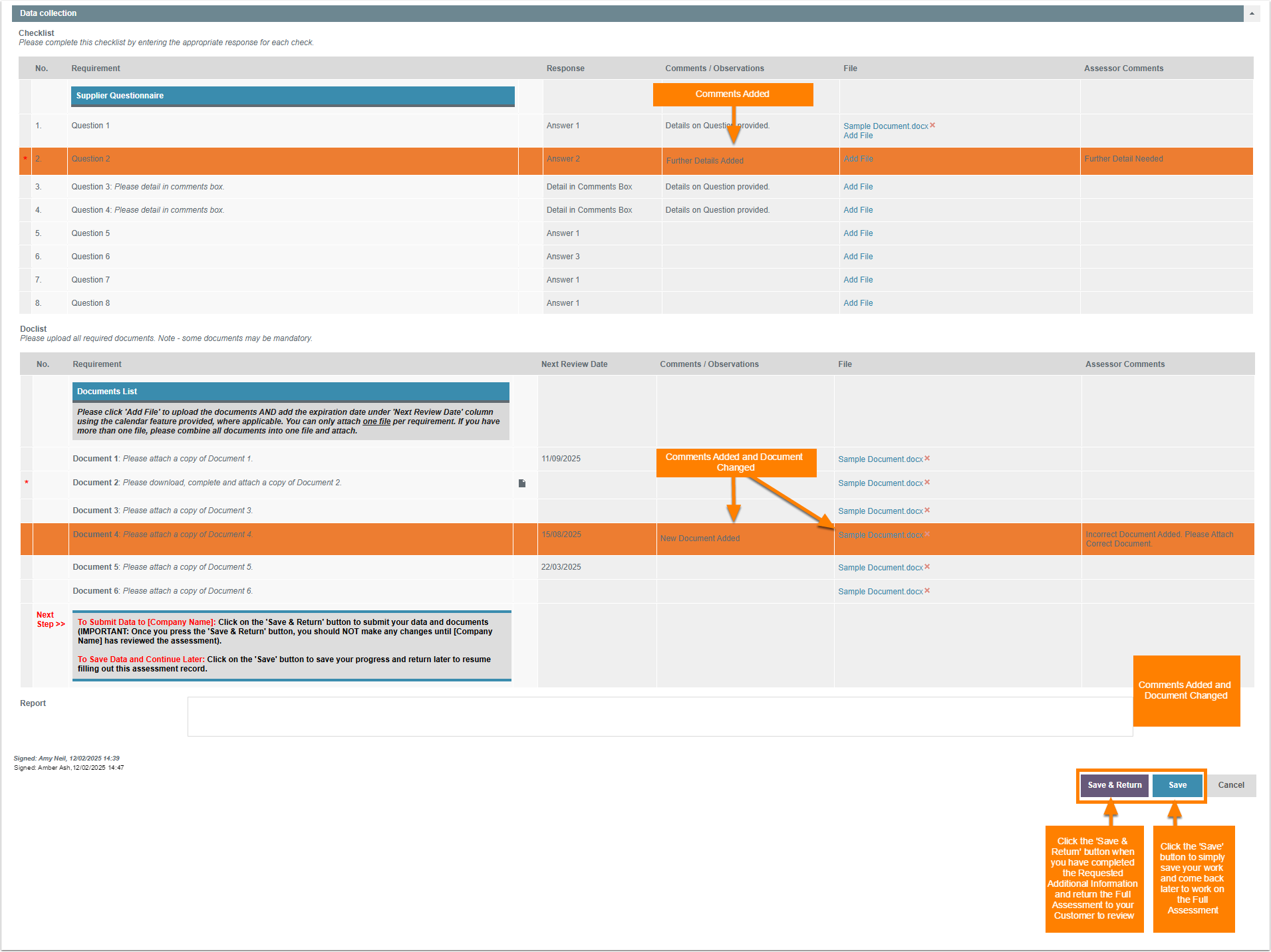Screen dimensions: 1271x952
Task: Delete the file attached to Document 2
Action: 927,483
